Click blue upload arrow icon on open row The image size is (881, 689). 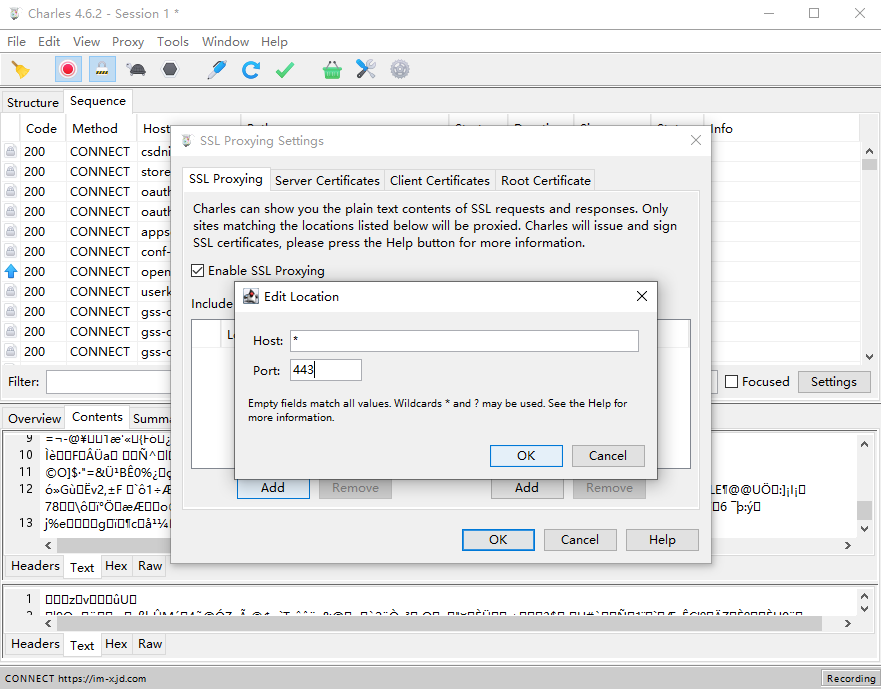pos(11,271)
